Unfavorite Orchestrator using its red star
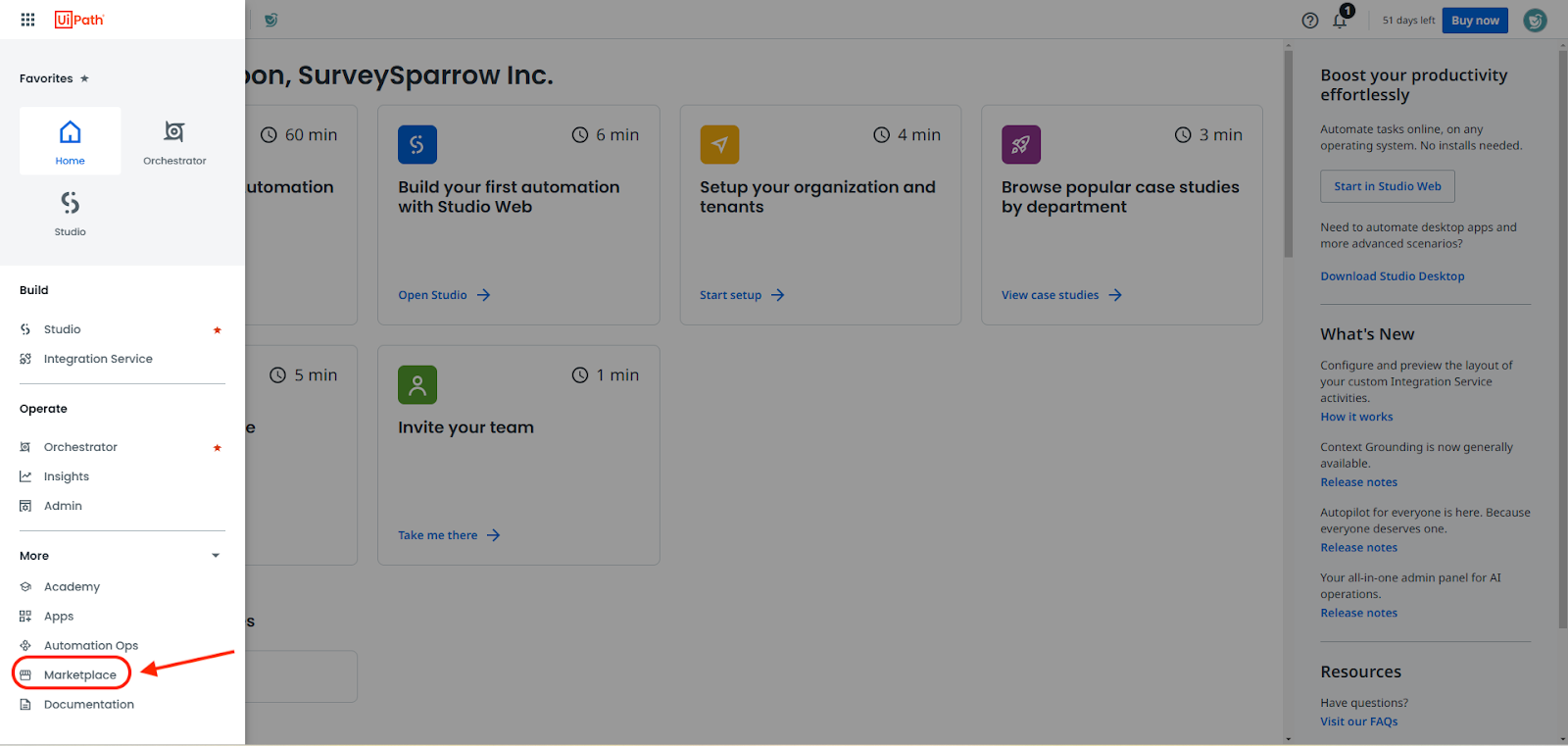This screenshot has height=746, width=1568. click(x=218, y=448)
